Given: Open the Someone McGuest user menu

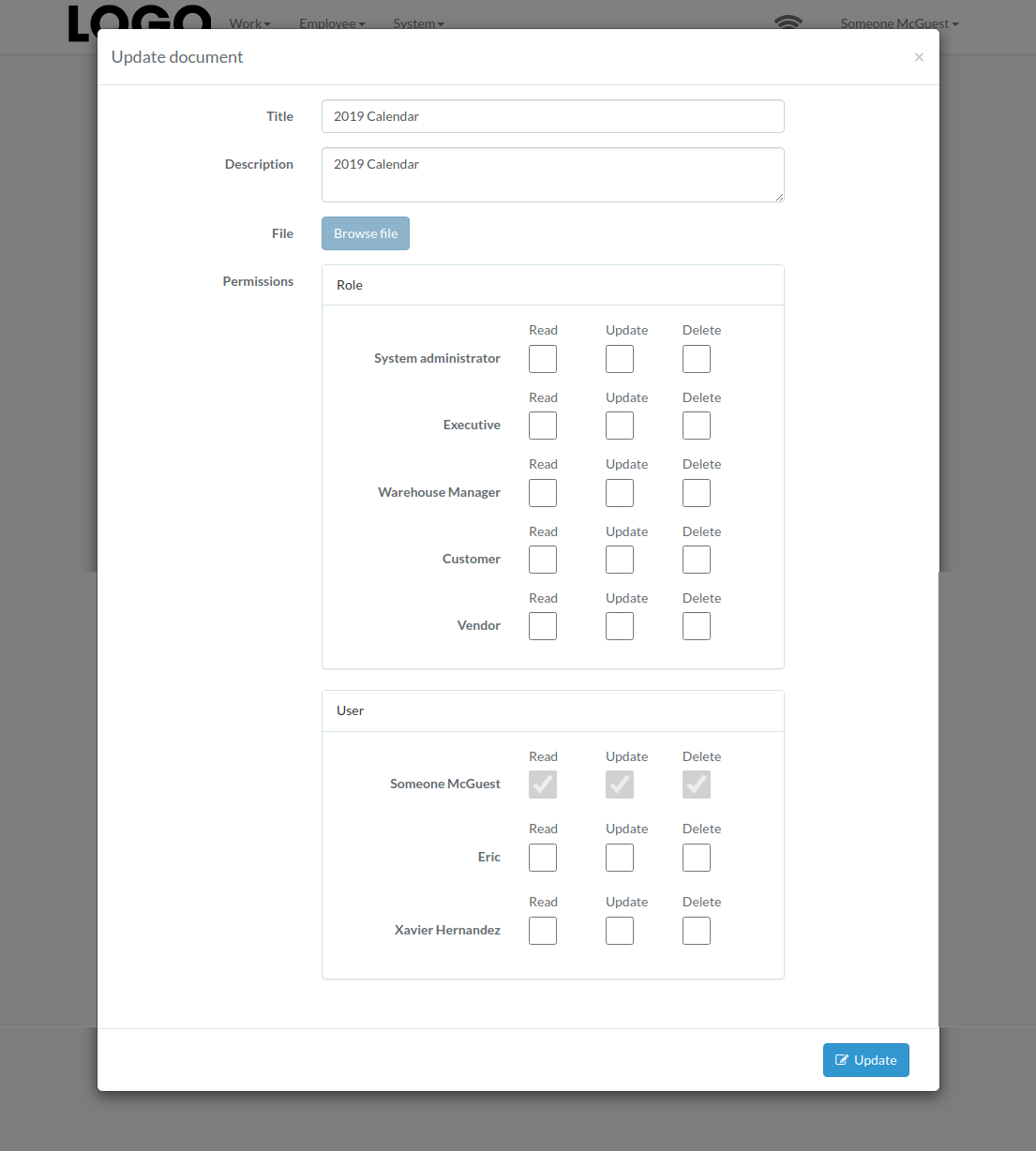Looking at the screenshot, I should (x=899, y=23).
